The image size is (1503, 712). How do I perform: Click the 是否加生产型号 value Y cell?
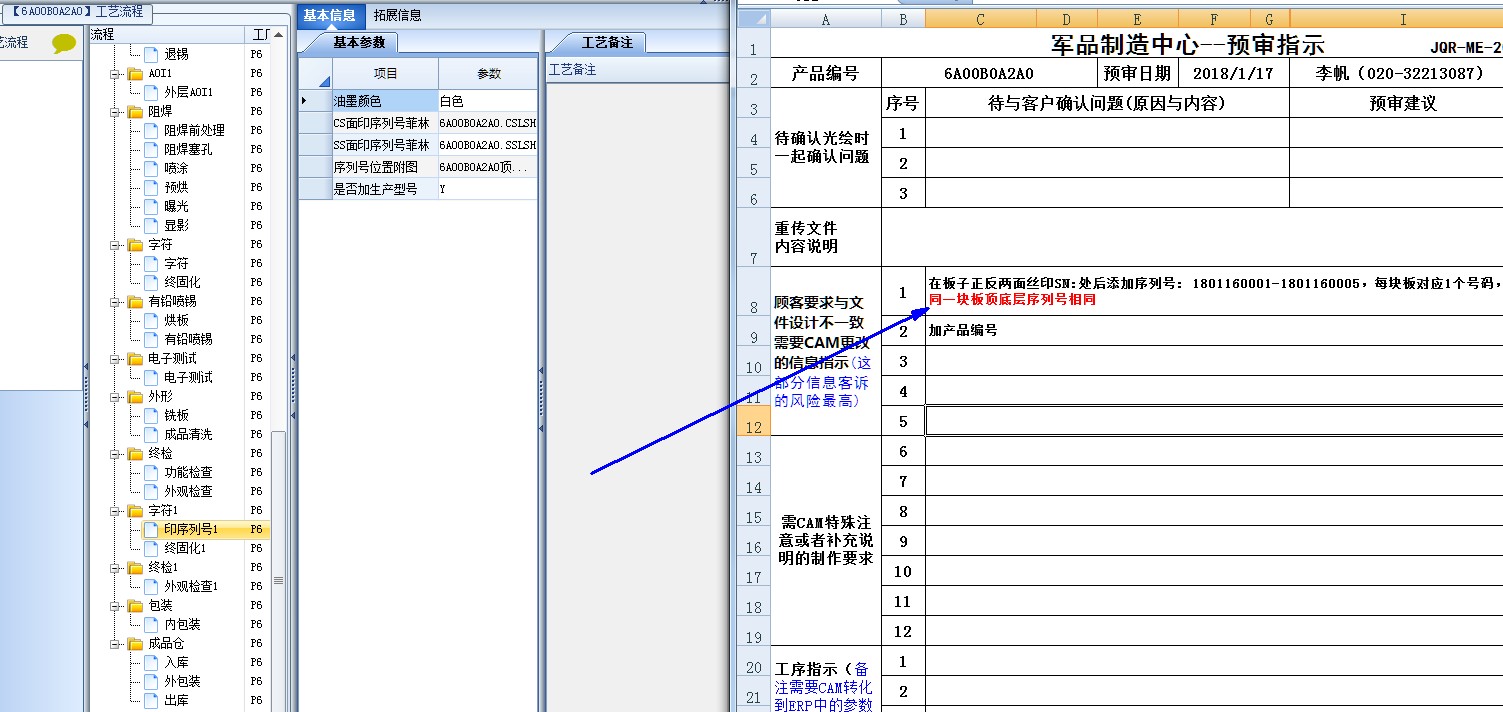[488, 189]
